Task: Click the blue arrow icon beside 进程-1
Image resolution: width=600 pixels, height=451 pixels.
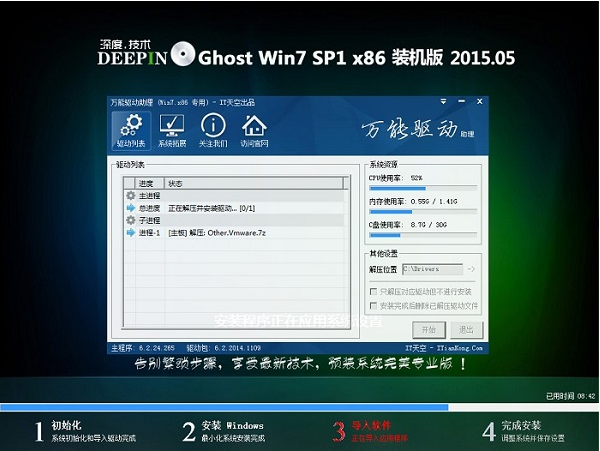Action: pos(131,233)
